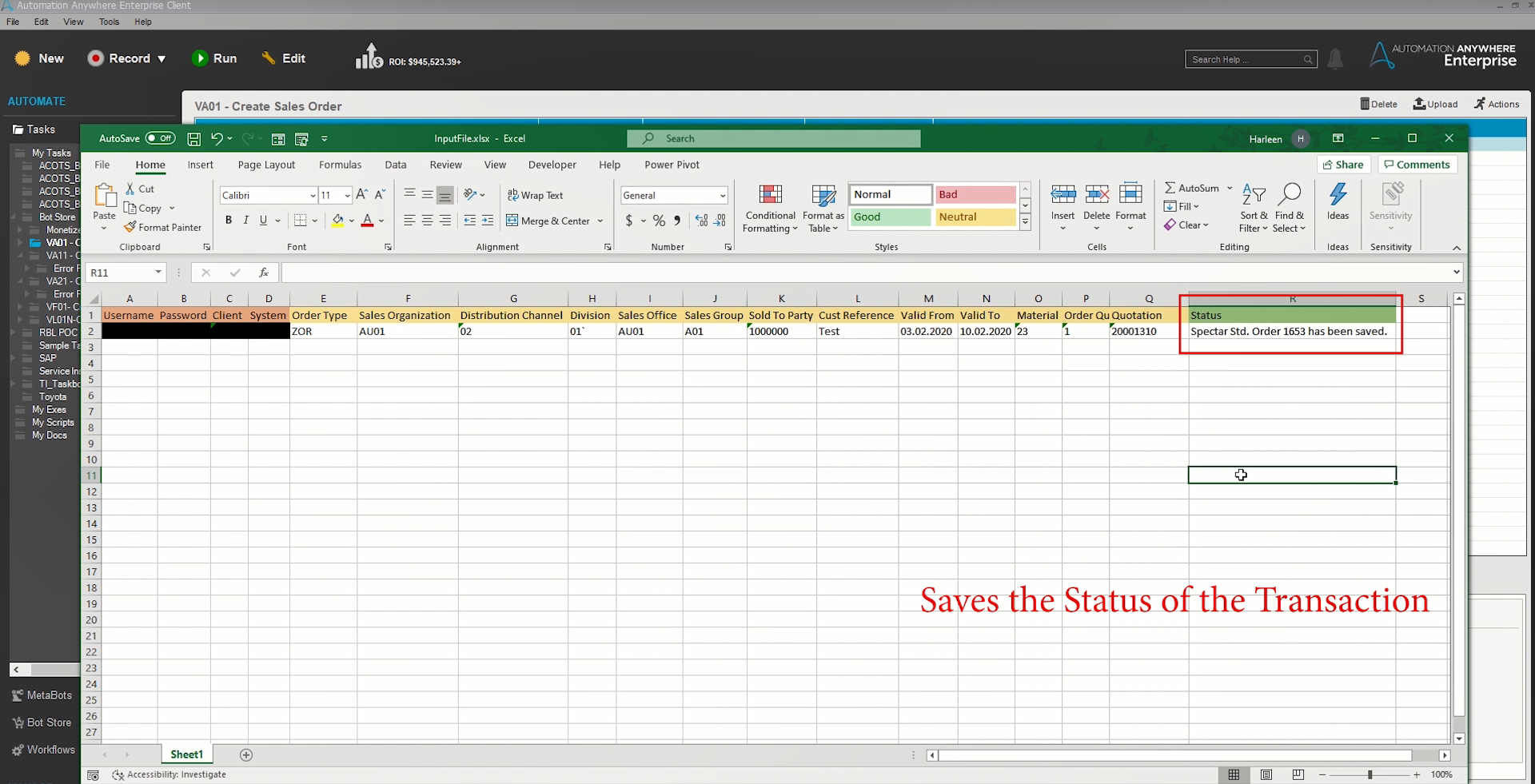Click the formula bar input field
The width and height of the screenshot is (1535, 784).
867,273
